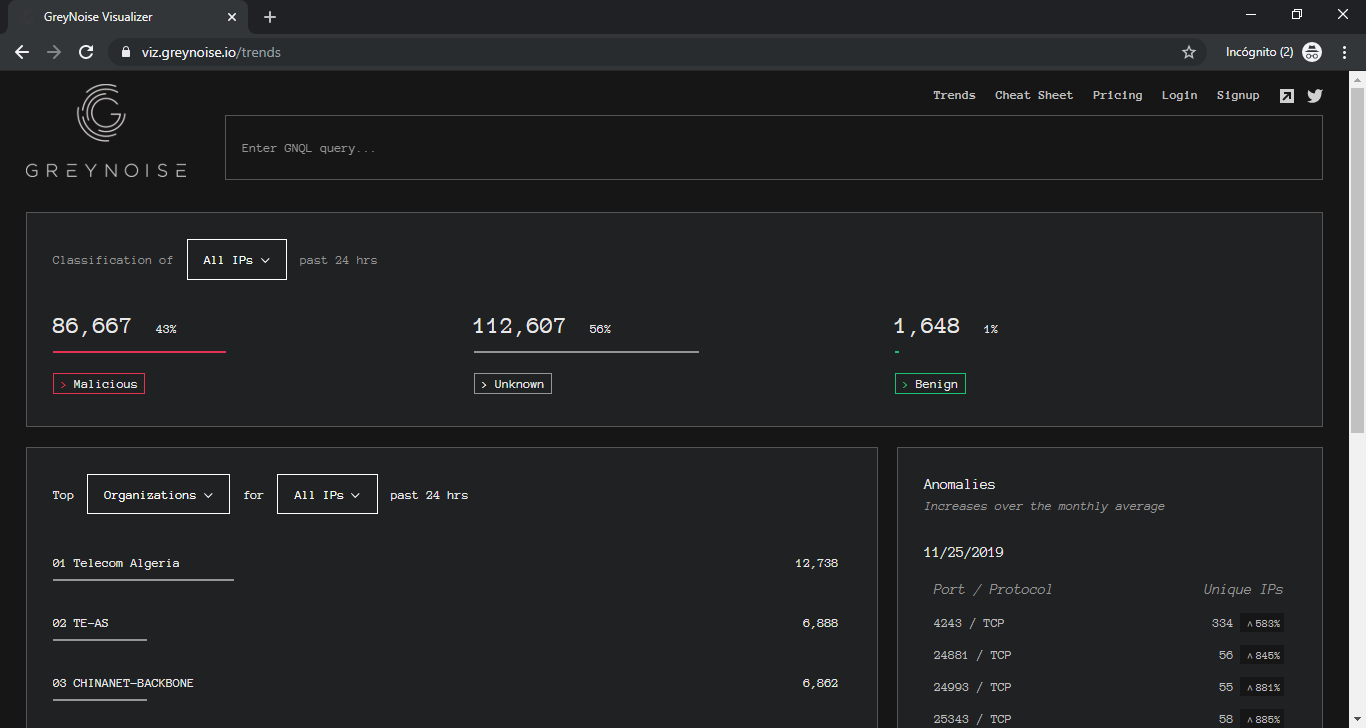Click the Malicious button
The height and width of the screenshot is (728, 1366).
coord(99,384)
